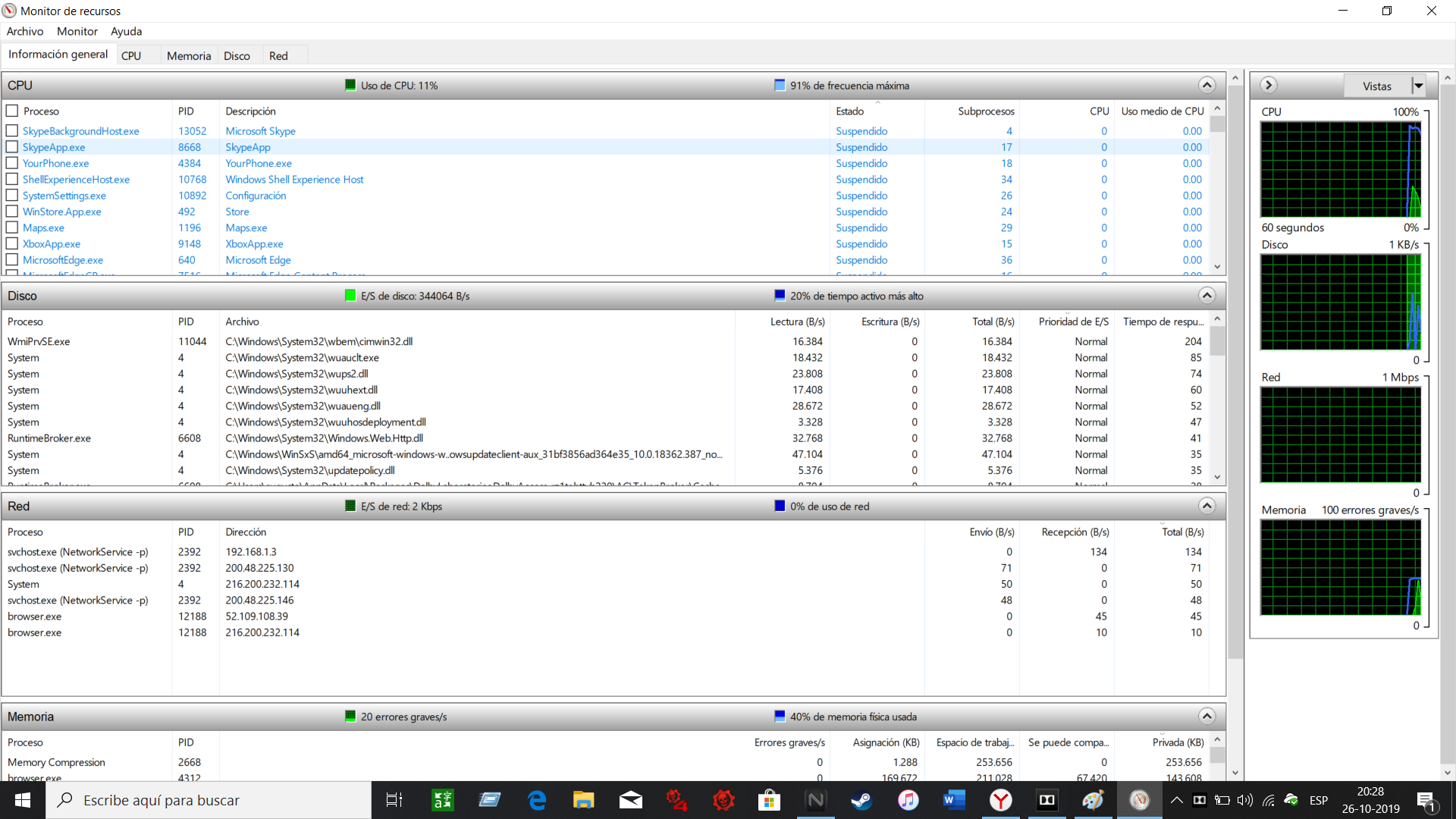
Task: Open the Monitor menu
Action: [x=77, y=31]
